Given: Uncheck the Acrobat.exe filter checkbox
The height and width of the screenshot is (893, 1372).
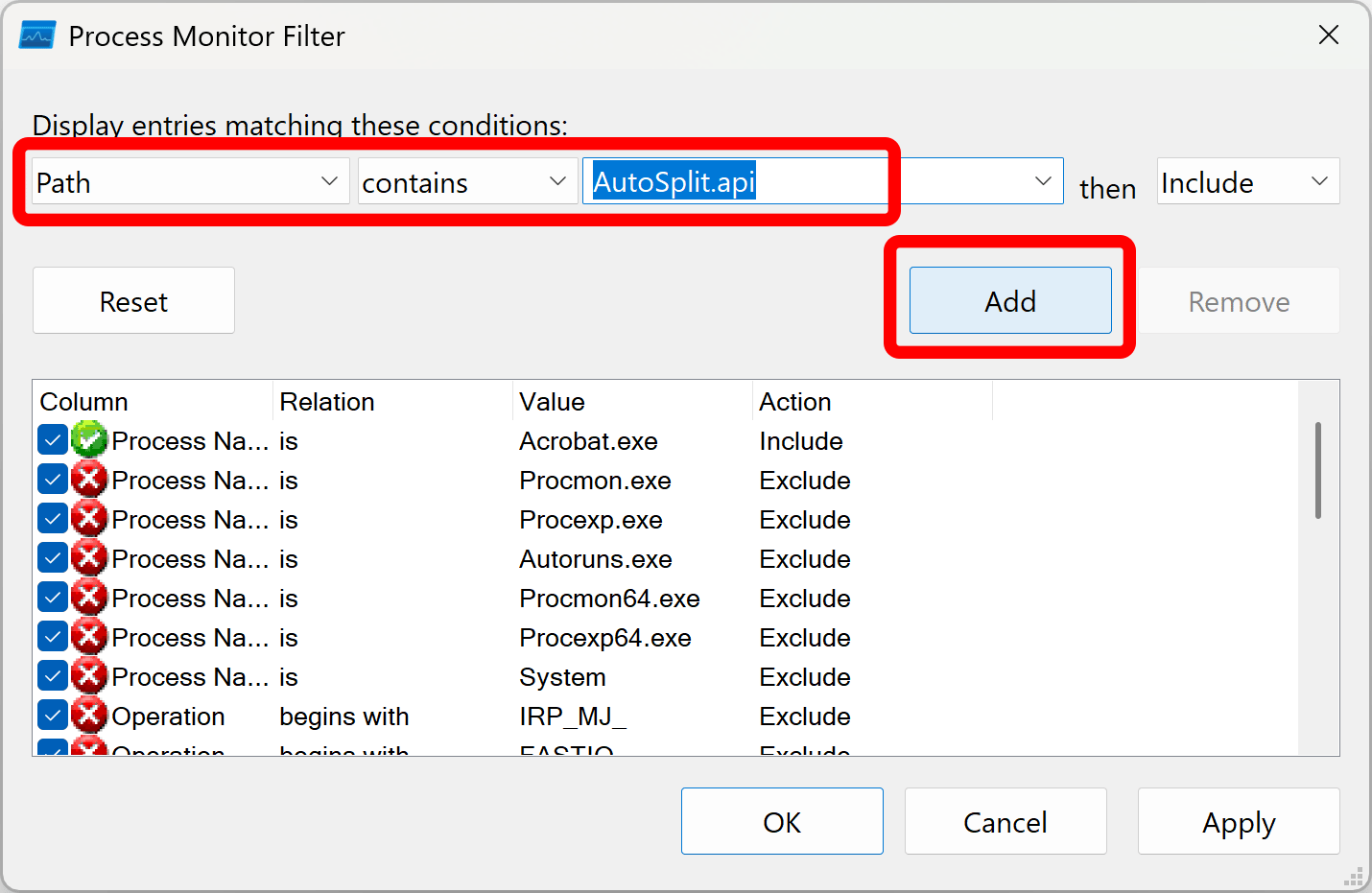Looking at the screenshot, I should [x=53, y=438].
